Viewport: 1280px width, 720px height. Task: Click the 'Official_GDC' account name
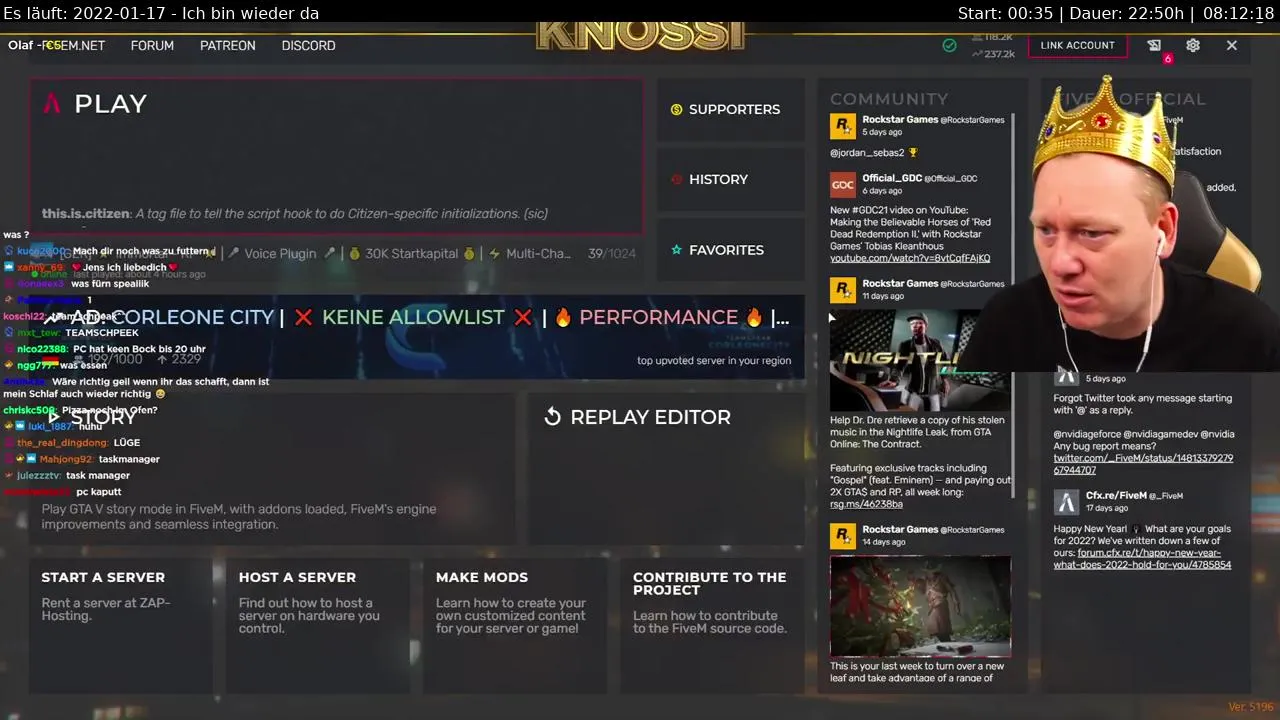click(892, 178)
